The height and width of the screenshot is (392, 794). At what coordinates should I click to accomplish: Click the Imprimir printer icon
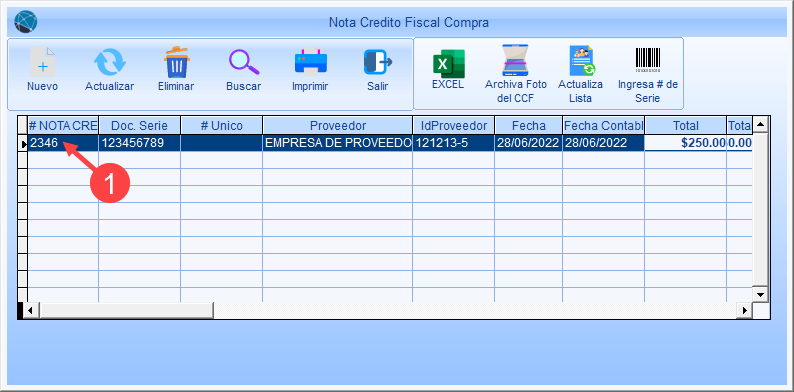(310, 62)
